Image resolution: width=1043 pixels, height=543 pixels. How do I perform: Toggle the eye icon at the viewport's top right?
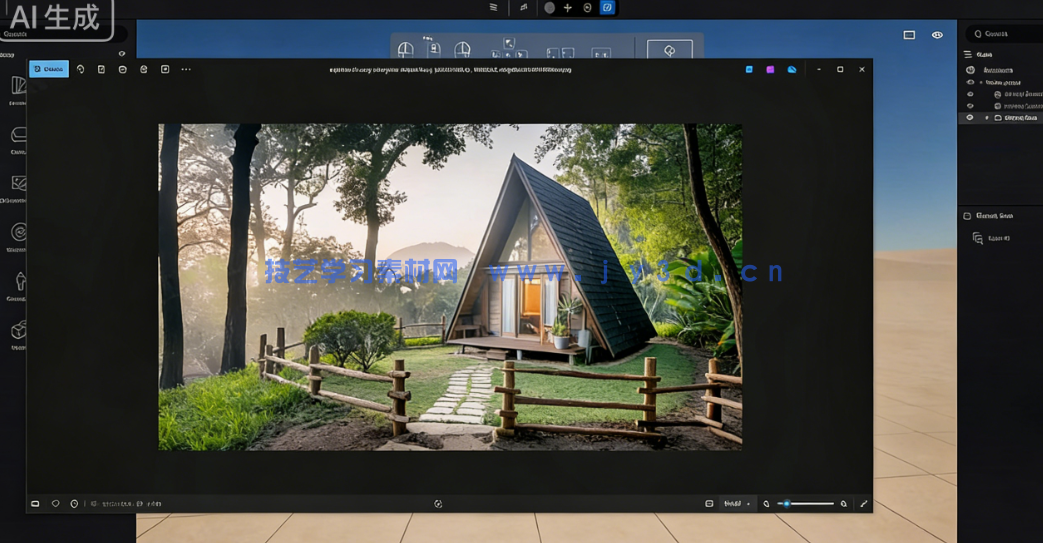tap(937, 35)
